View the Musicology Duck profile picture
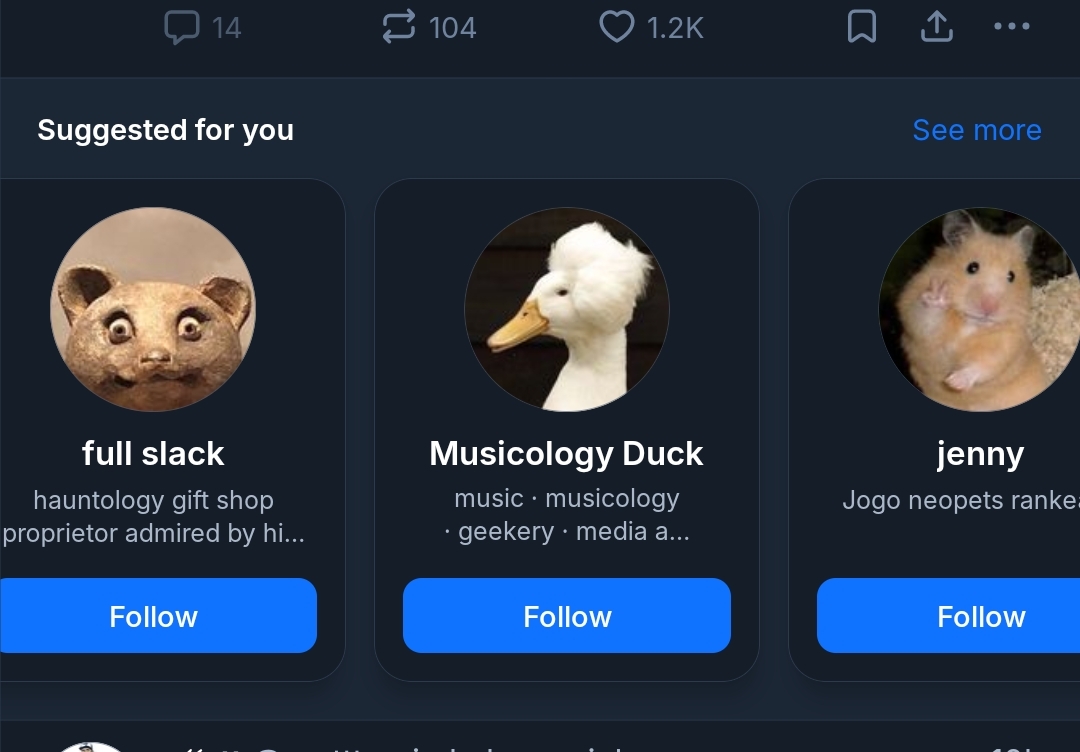This screenshot has height=752, width=1080. [567, 309]
